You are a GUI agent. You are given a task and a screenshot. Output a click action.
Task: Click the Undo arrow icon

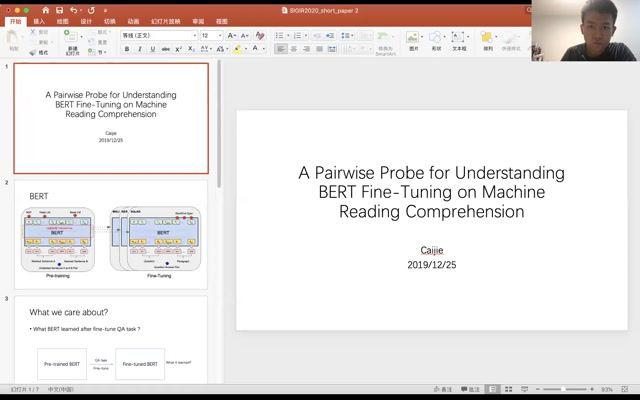pyautogui.click(x=74, y=9)
